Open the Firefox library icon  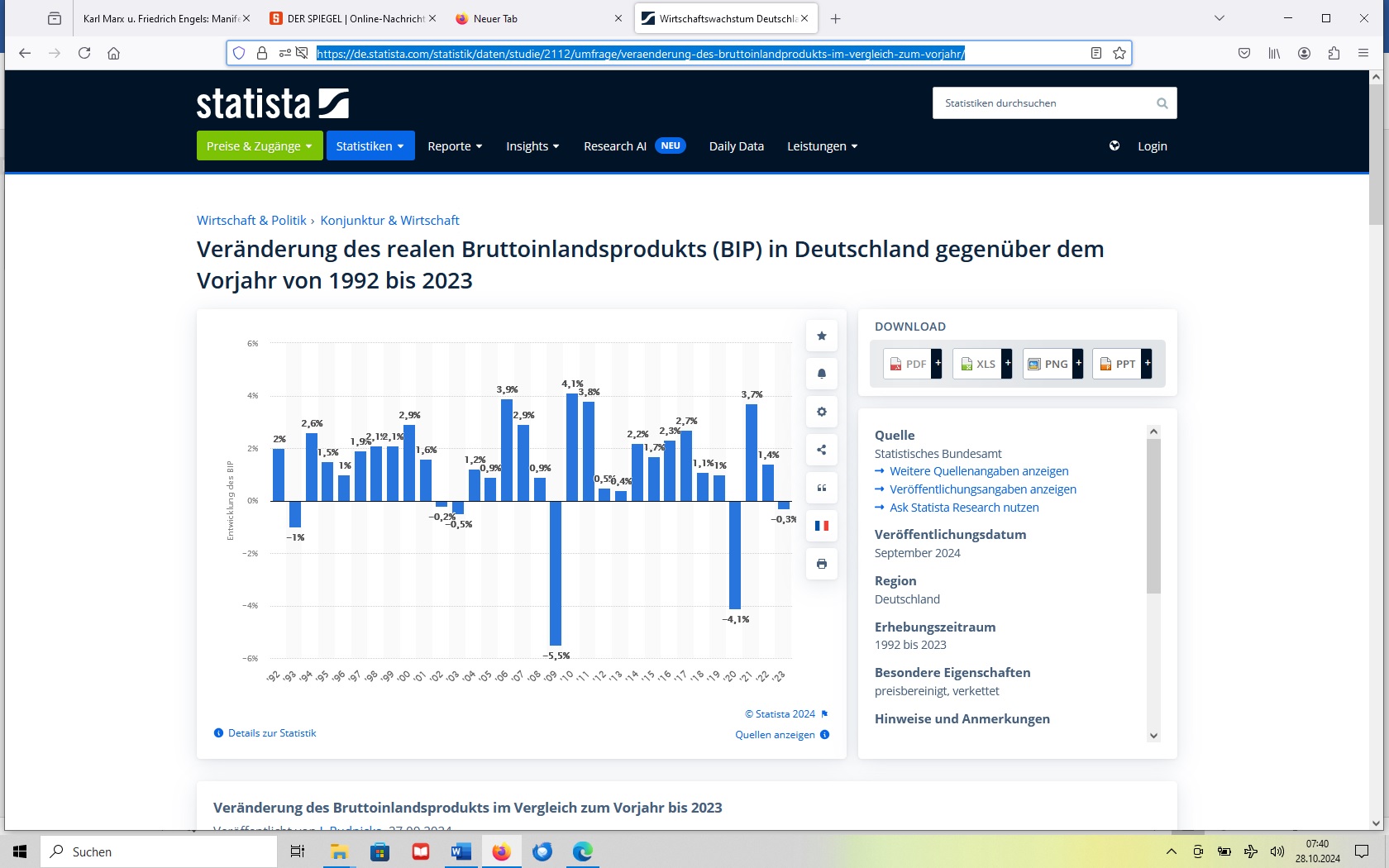(1274, 53)
